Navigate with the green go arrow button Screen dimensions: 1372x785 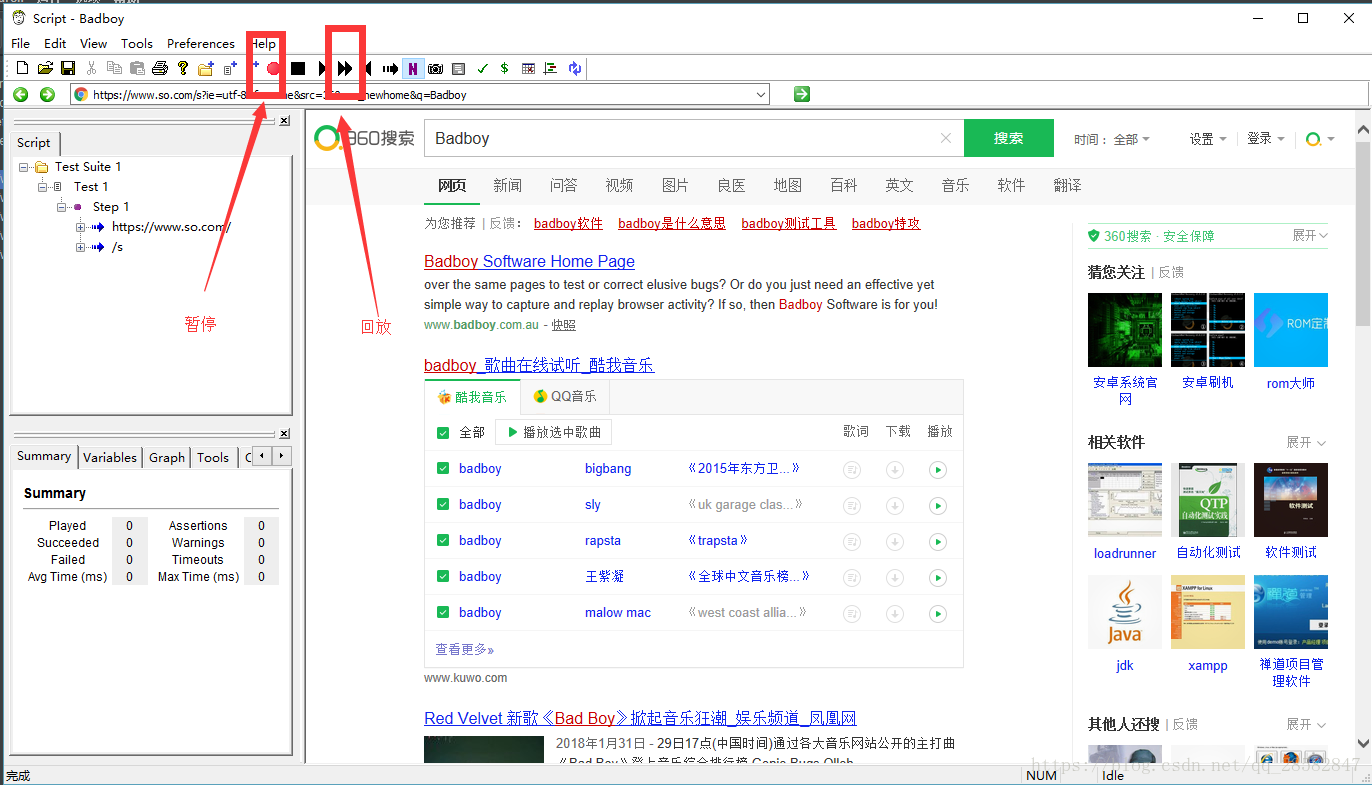[801, 94]
